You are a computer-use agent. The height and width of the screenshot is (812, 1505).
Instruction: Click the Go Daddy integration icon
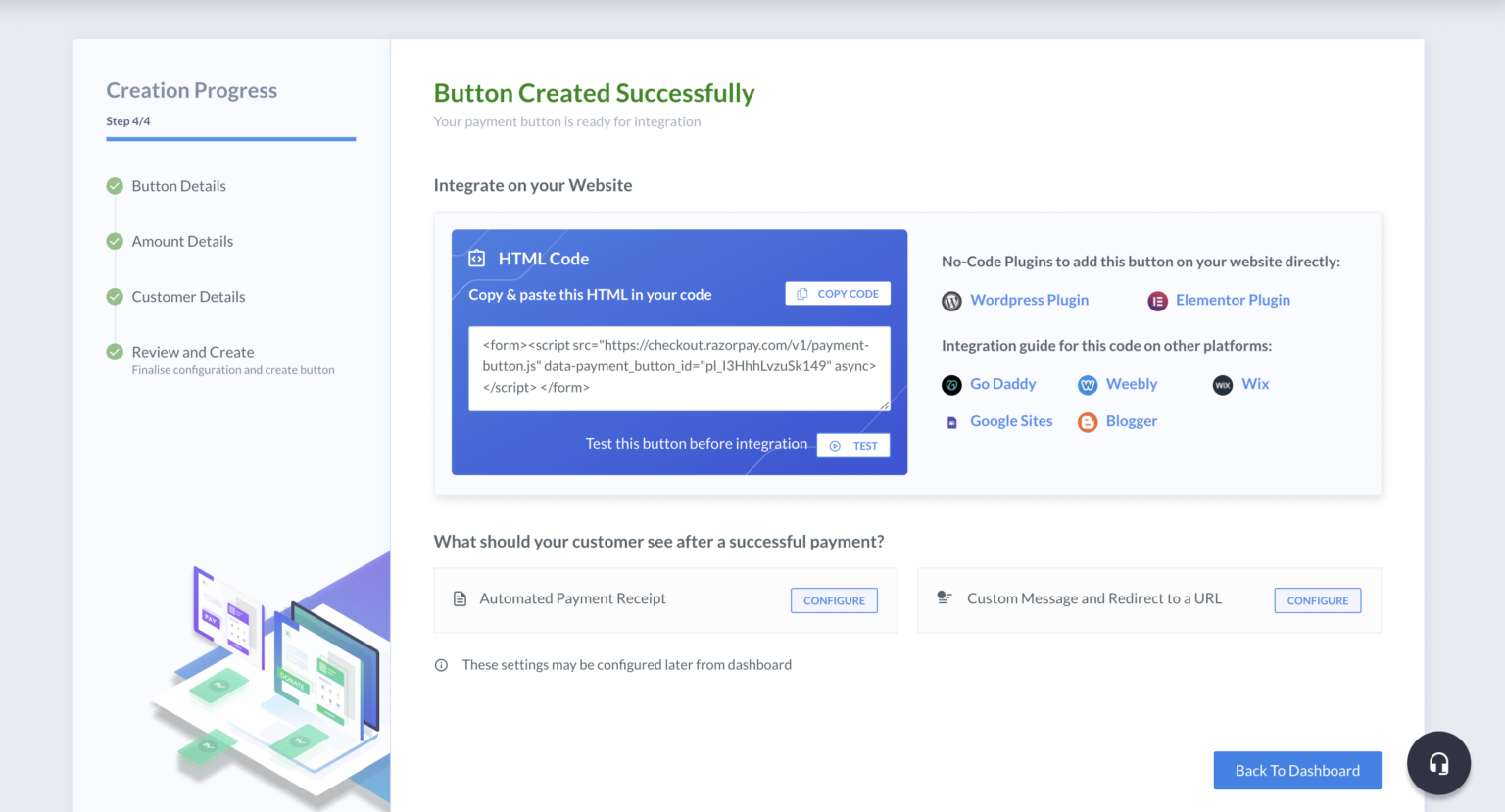pyautogui.click(x=951, y=385)
